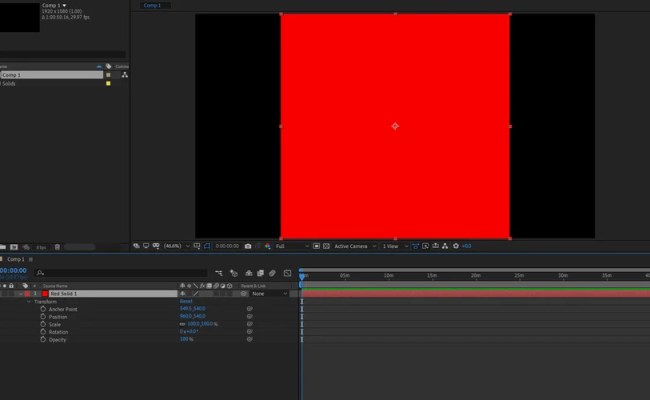Screen dimensions: 650x400
Task: Open comp flowchart icon in viewer footer
Action: pos(445,246)
